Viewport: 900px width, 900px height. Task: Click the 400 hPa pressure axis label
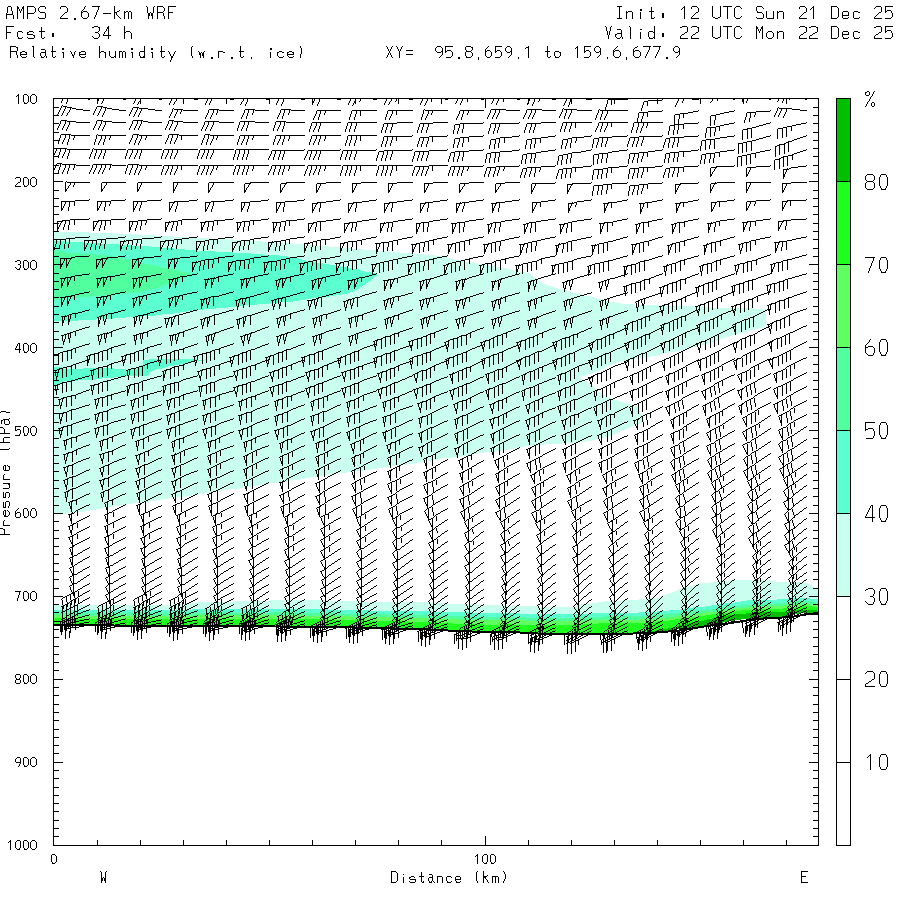[26, 348]
